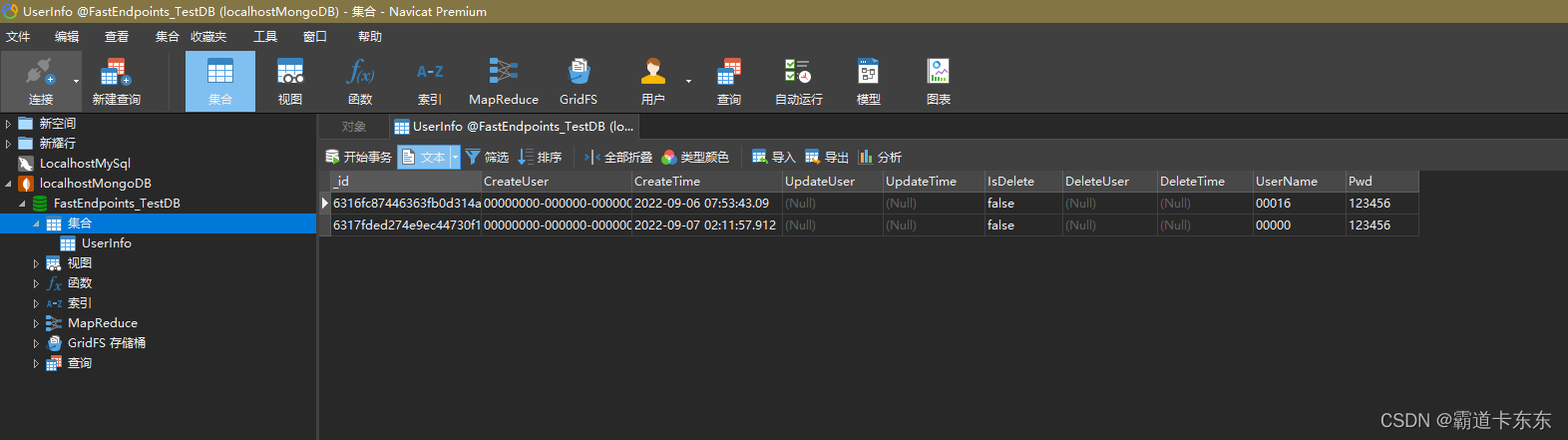Open the 排序 sort tool

coord(540,157)
